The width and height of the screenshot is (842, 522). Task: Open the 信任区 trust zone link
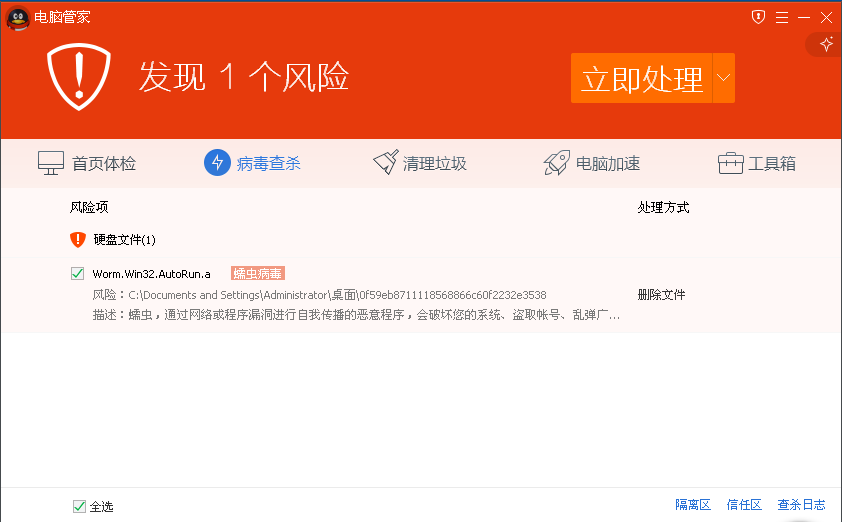744,505
